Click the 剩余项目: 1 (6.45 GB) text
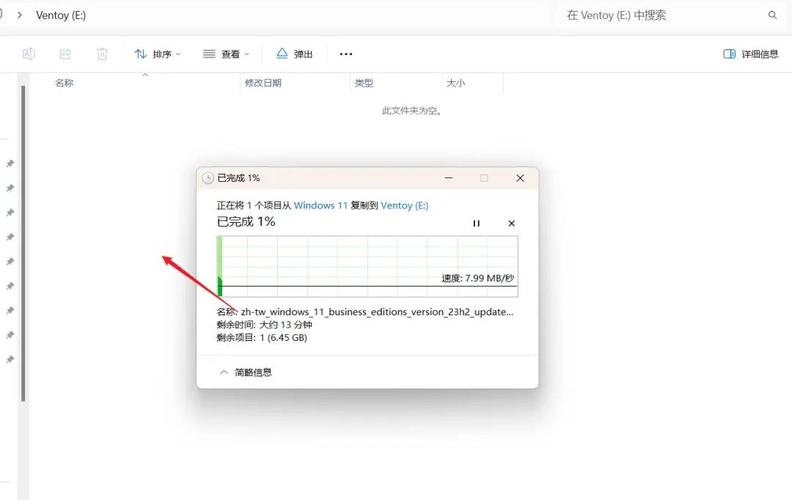 point(262,337)
